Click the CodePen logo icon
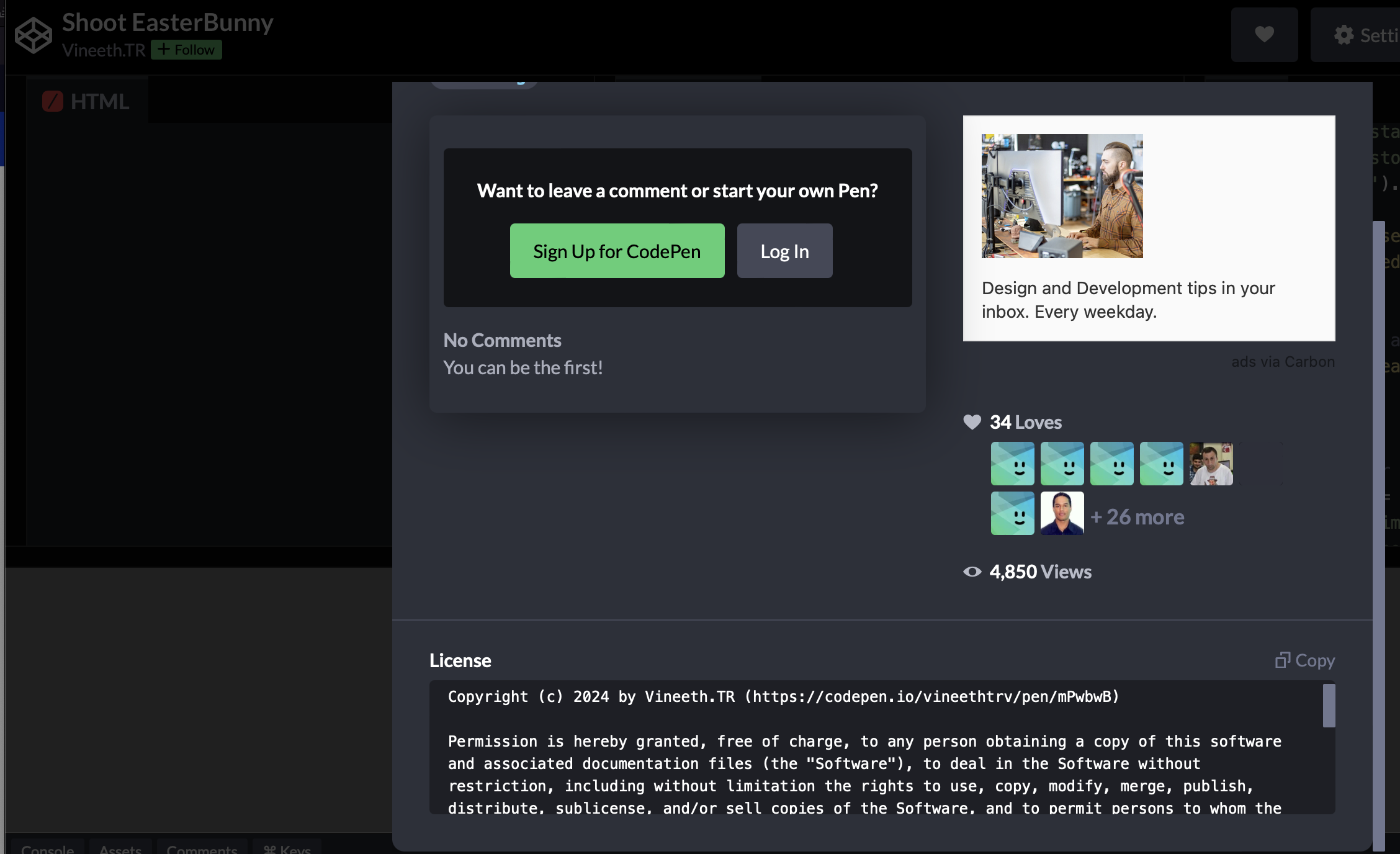The width and height of the screenshot is (1400, 854). [x=34, y=35]
